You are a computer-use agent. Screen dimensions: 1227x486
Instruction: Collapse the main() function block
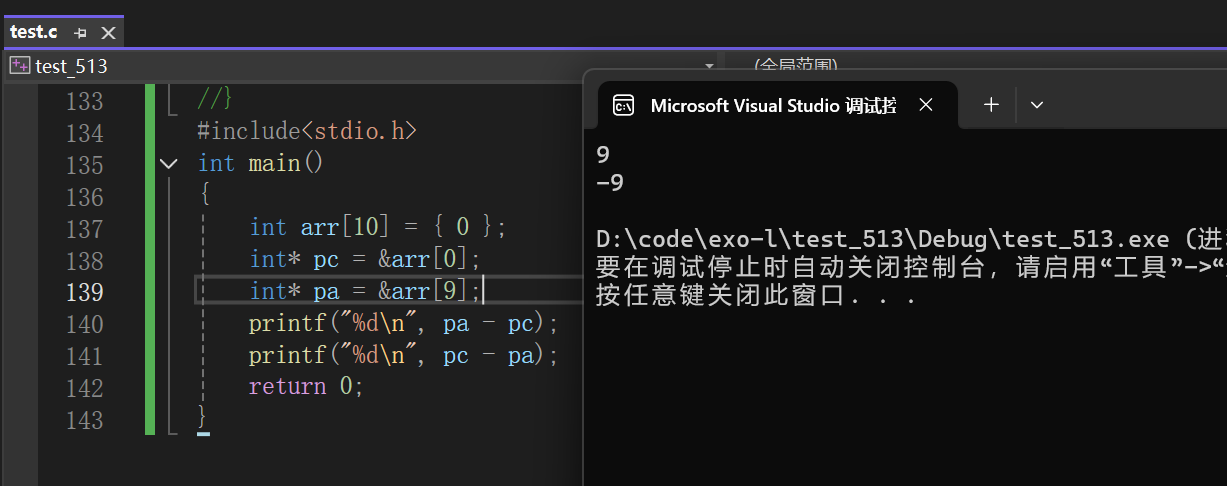pos(169,164)
